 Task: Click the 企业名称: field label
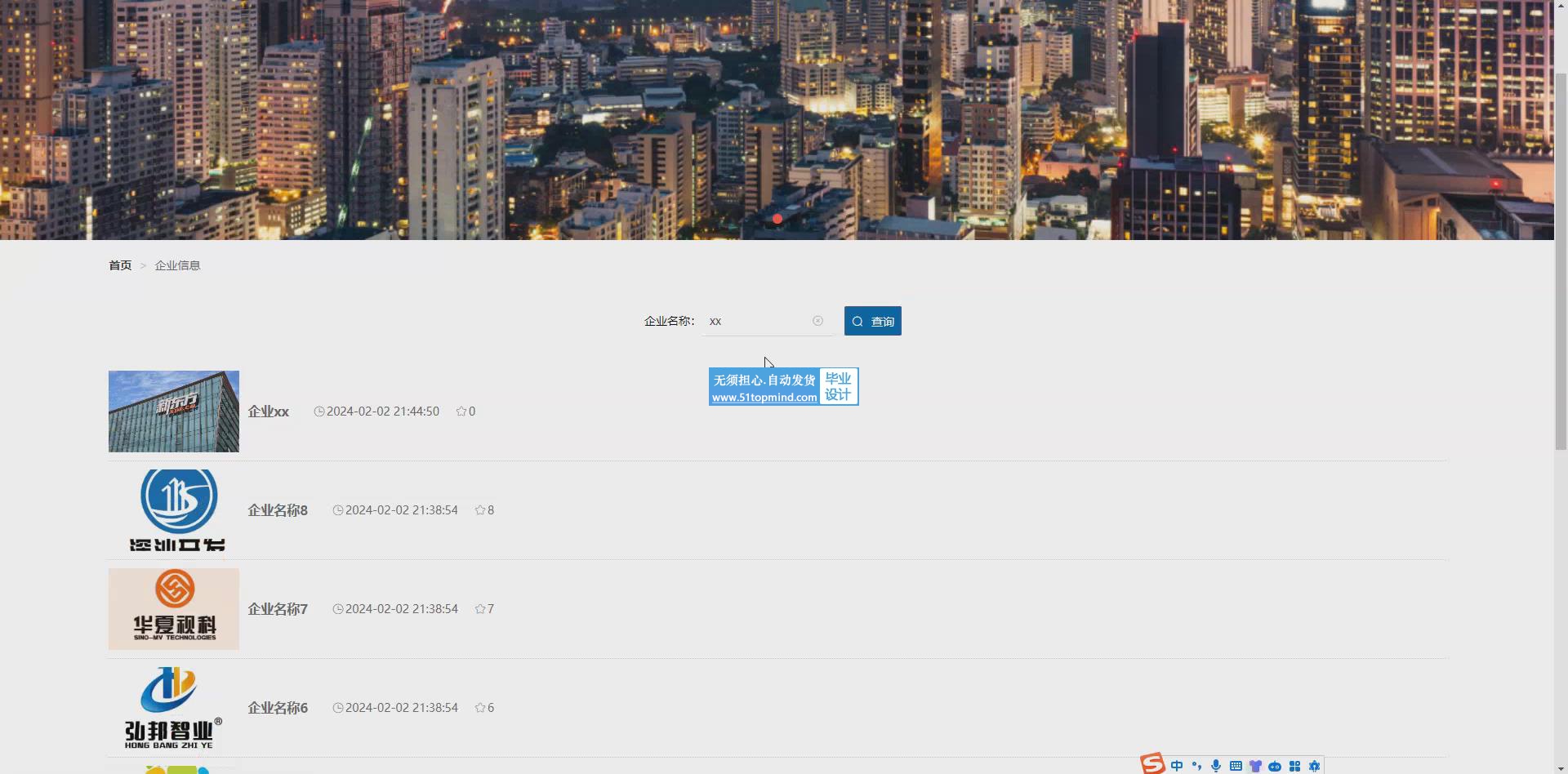(x=669, y=321)
